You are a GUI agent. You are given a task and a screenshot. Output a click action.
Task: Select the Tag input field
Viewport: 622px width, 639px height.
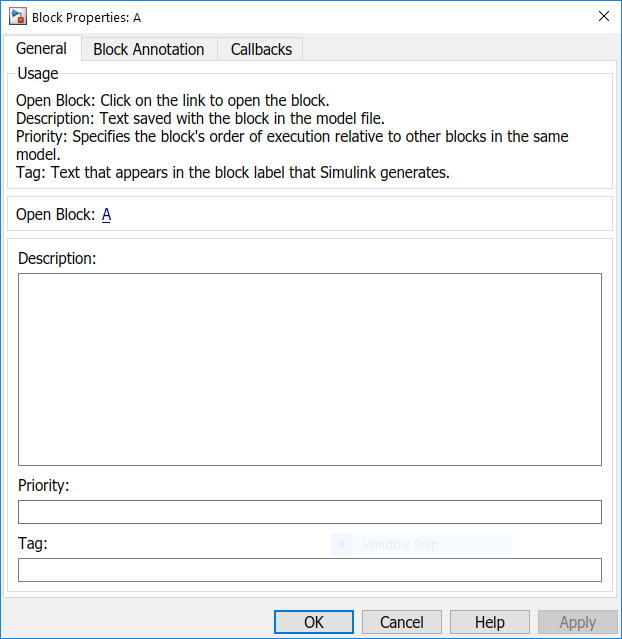pyautogui.click(x=310, y=570)
